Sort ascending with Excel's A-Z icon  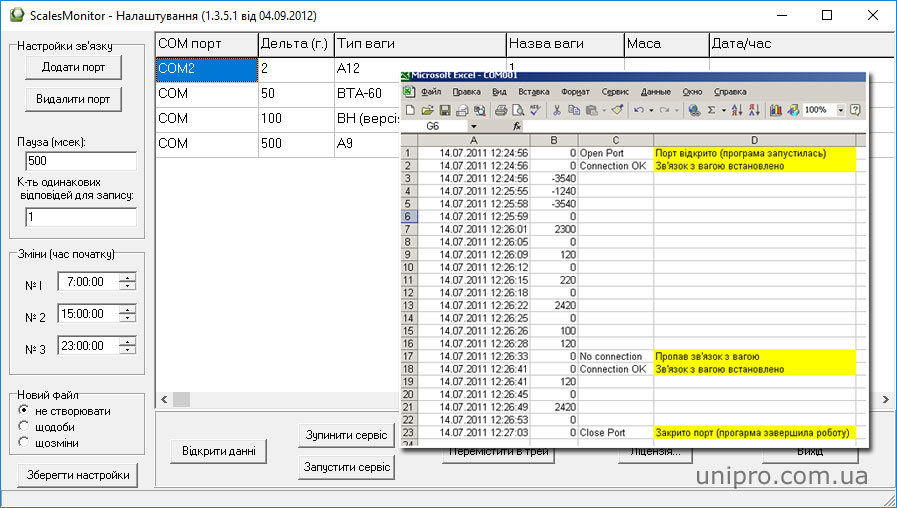pyautogui.click(x=737, y=110)
